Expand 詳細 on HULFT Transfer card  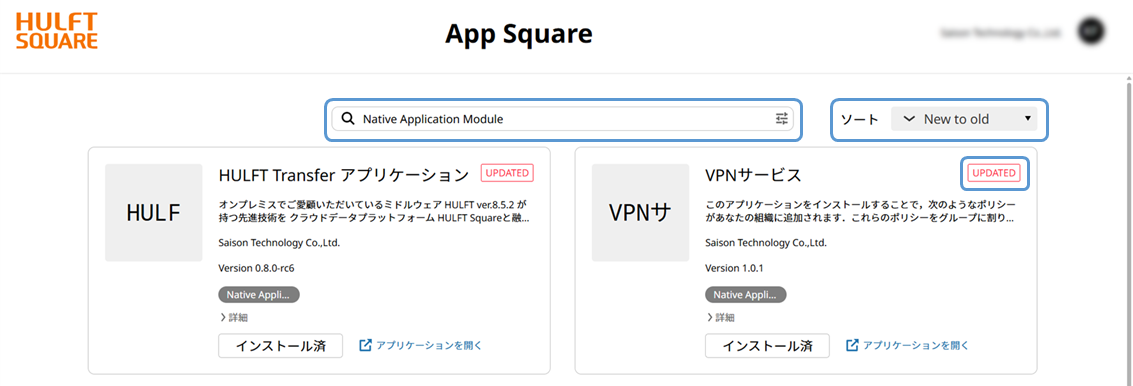[233, 317]
